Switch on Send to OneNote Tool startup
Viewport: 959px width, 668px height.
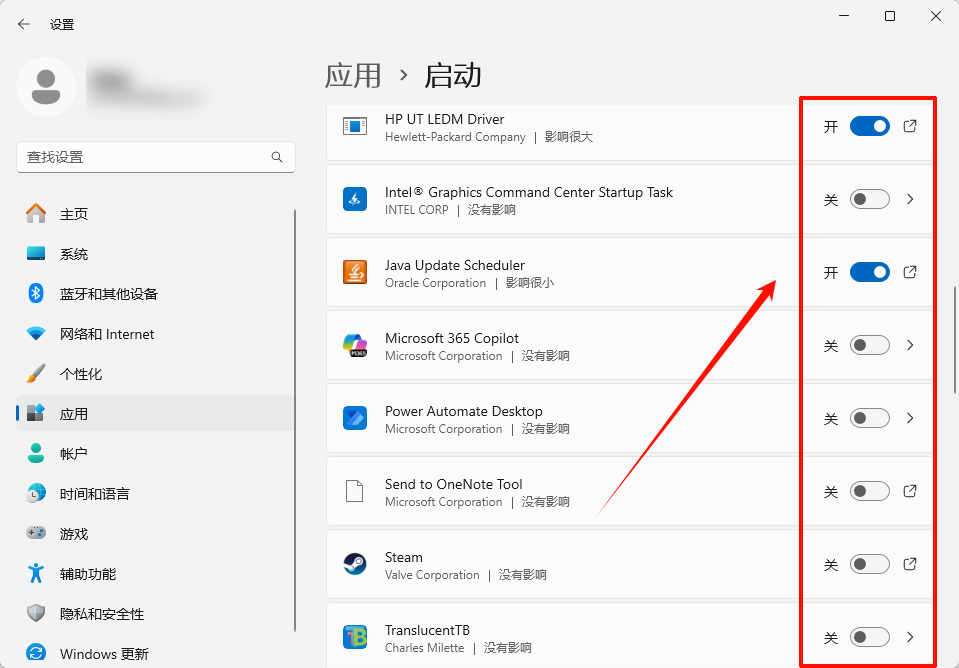click(870, 491)
